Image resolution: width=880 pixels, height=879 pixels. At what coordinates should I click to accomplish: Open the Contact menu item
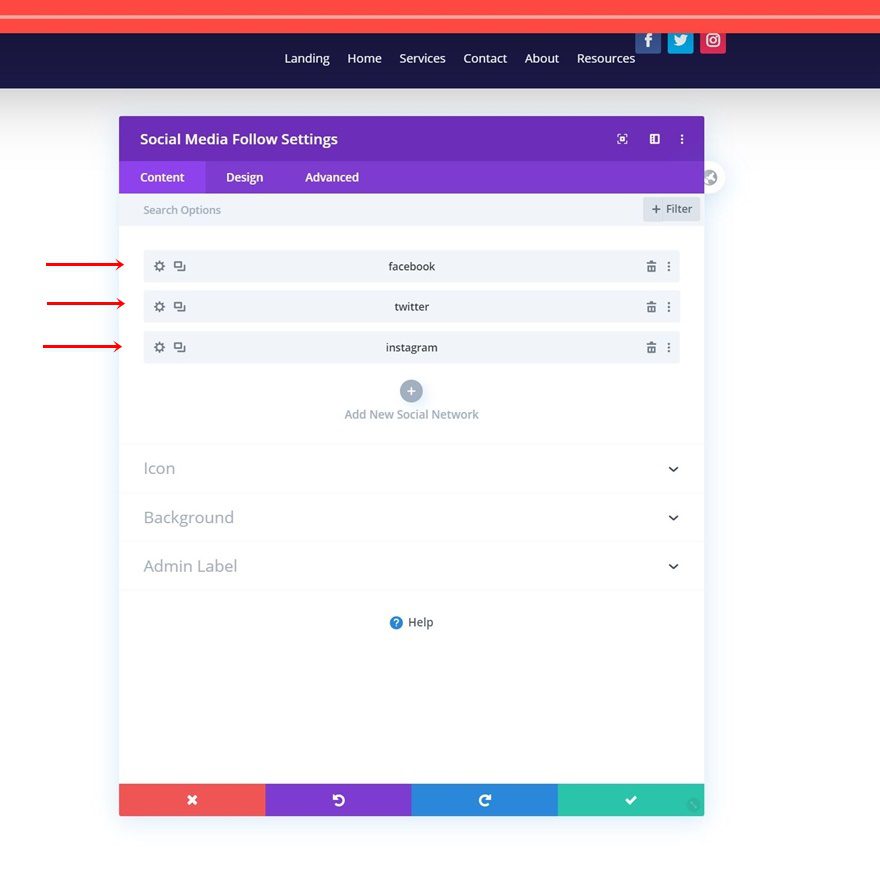click(485, 58)
